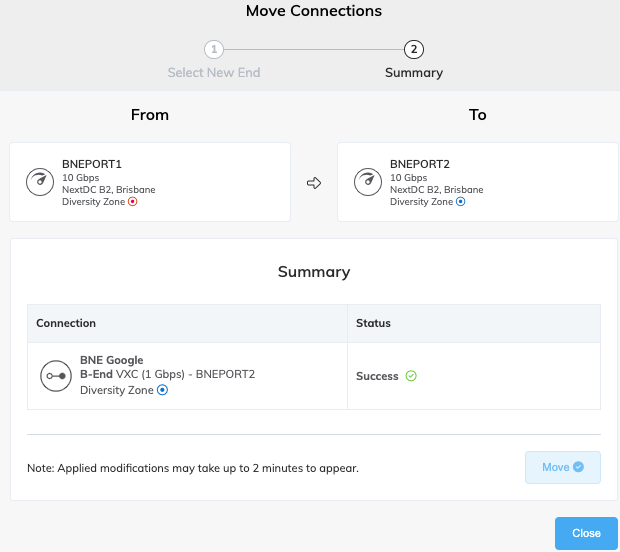Click the Connection column header

pos(66,324)
